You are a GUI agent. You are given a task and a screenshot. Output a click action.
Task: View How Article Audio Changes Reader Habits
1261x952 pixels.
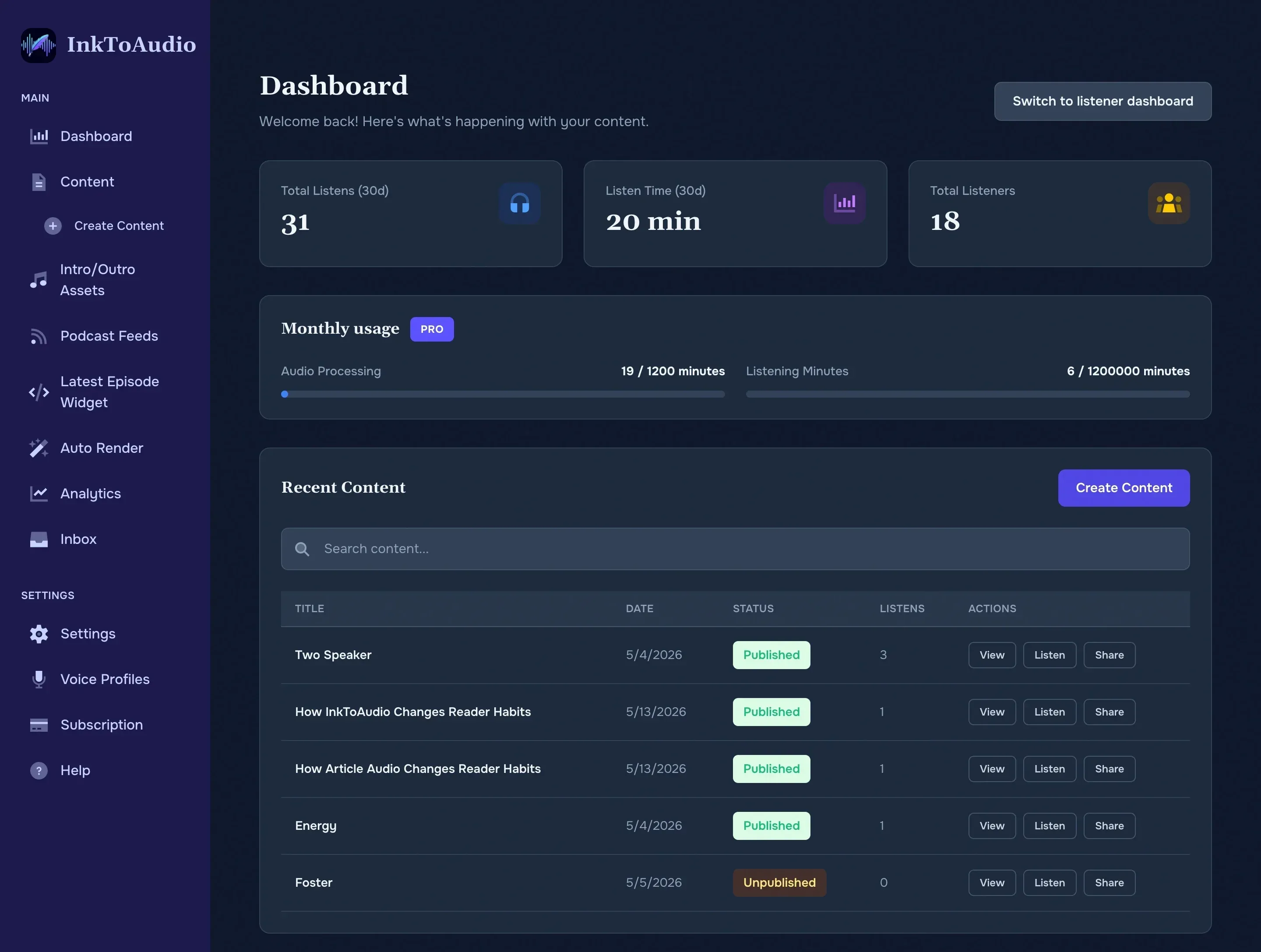pos(992,769)
